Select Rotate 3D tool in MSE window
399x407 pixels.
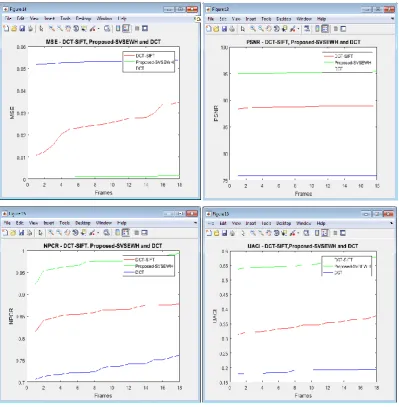(76, 28)
